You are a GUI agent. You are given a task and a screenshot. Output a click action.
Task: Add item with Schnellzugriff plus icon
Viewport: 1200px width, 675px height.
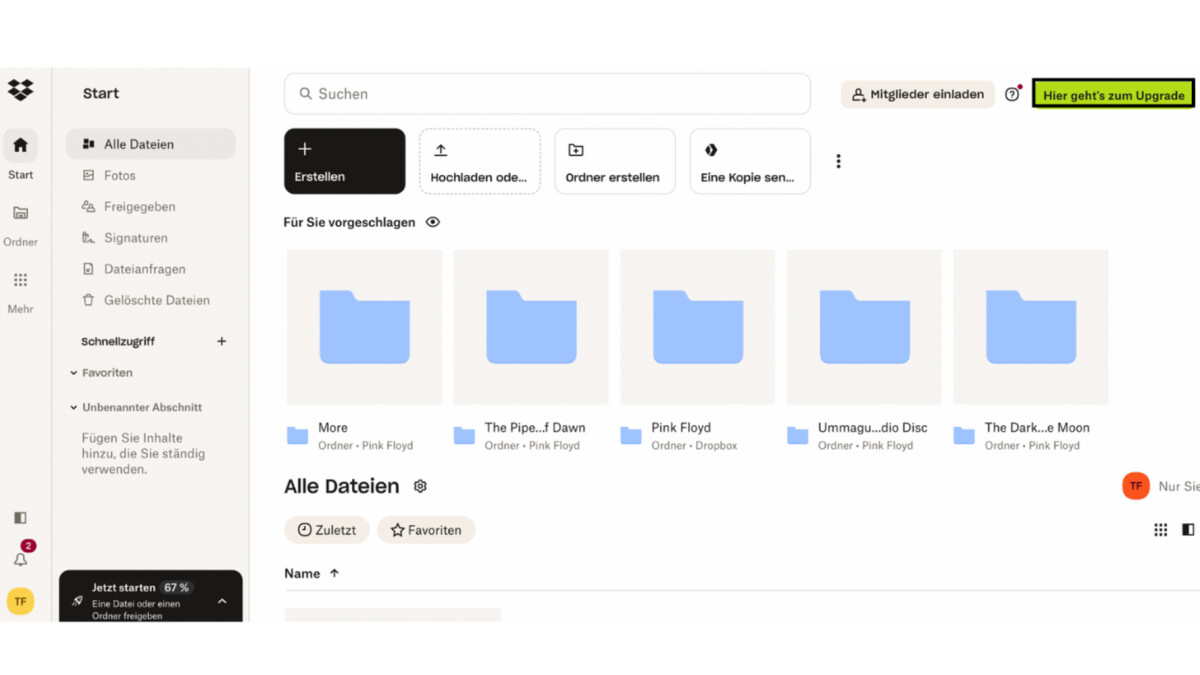coord(222,341)
